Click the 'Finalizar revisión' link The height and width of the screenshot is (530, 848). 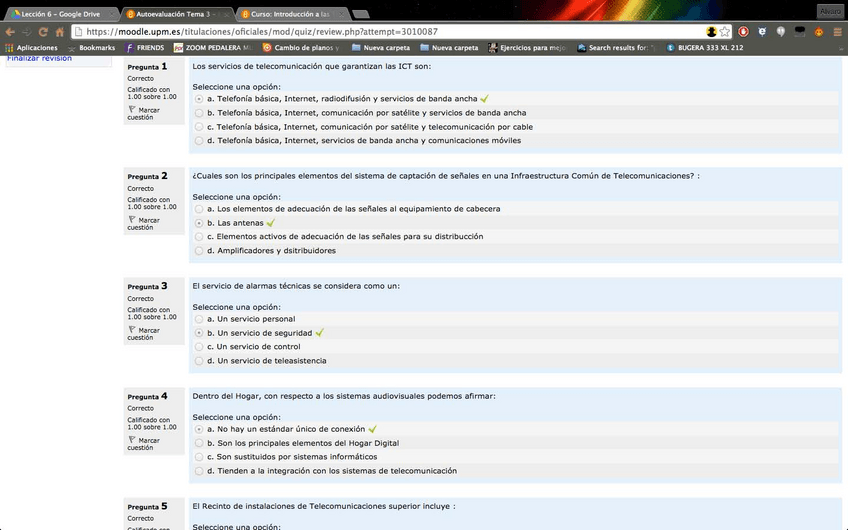click(40, 59)
